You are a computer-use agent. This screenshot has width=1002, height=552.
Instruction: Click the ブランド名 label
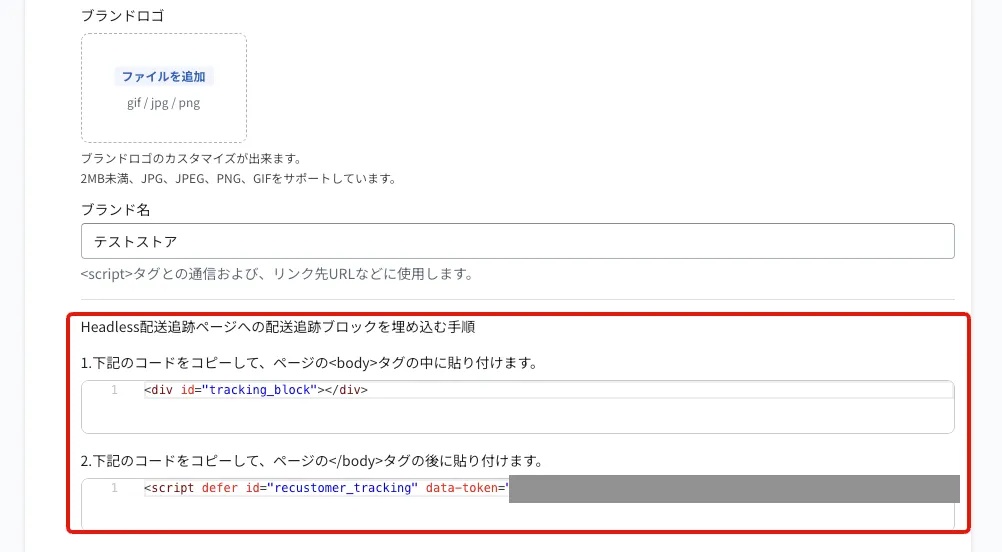[x=116, y=210]
